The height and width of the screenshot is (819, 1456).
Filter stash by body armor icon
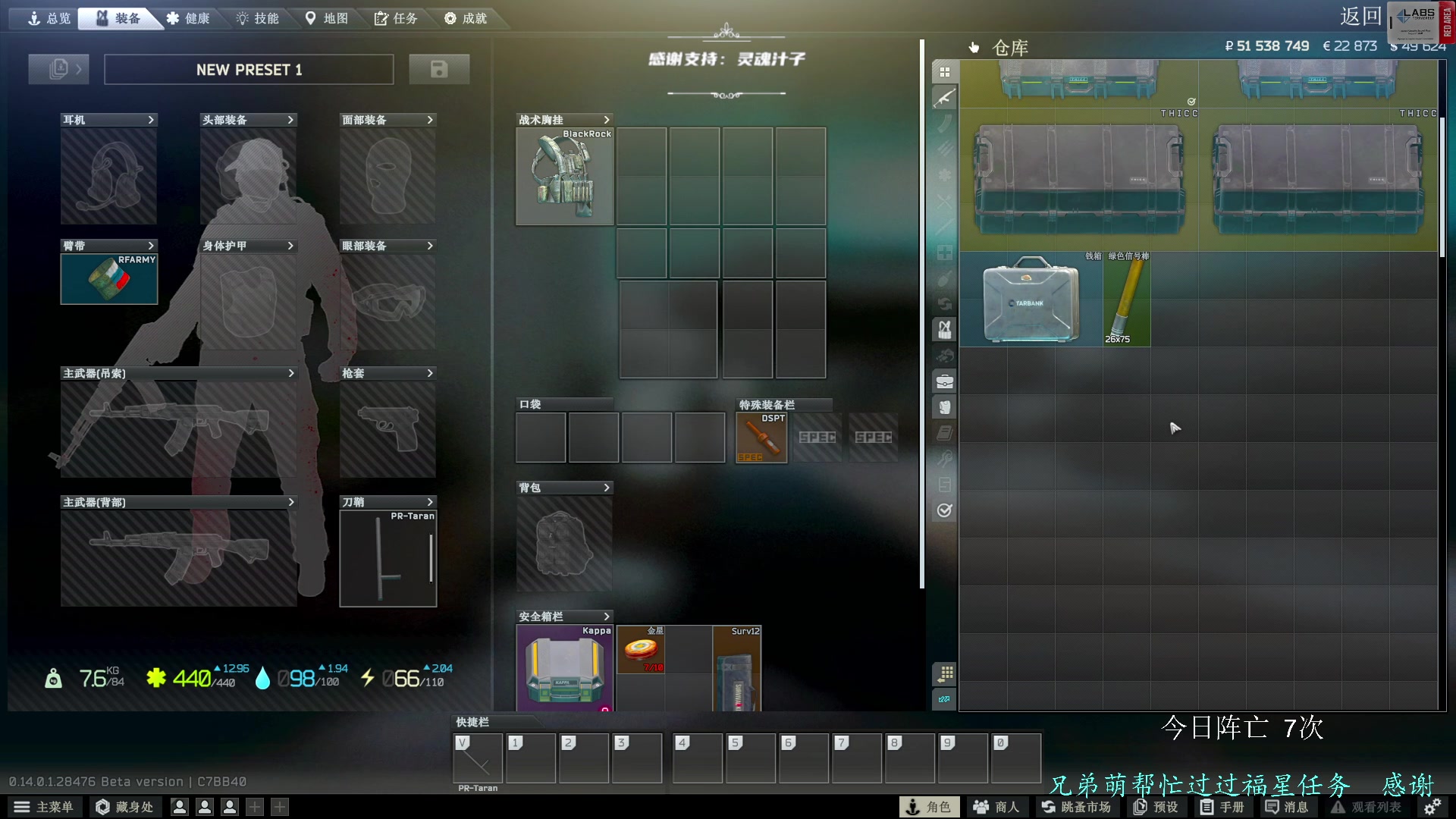click(x=944, y=407)
